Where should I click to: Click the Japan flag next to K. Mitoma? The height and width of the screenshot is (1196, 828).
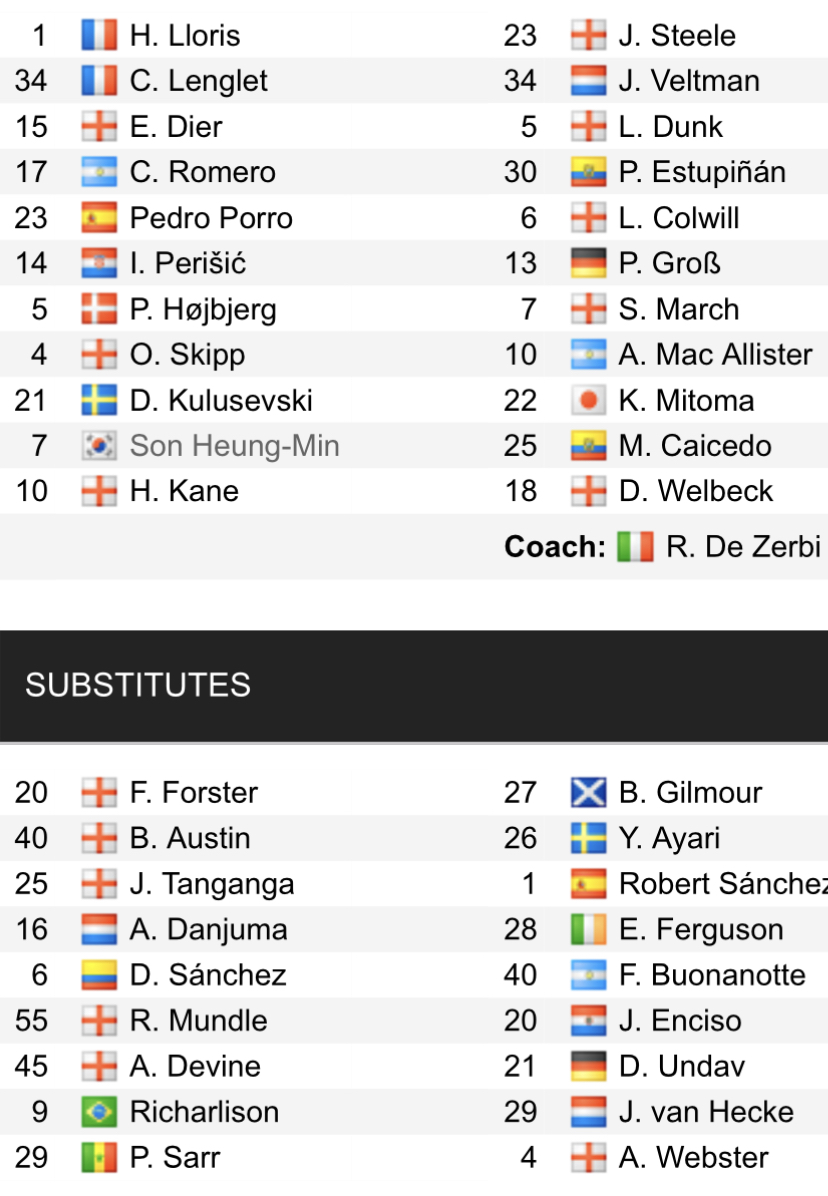click(588, 401)
